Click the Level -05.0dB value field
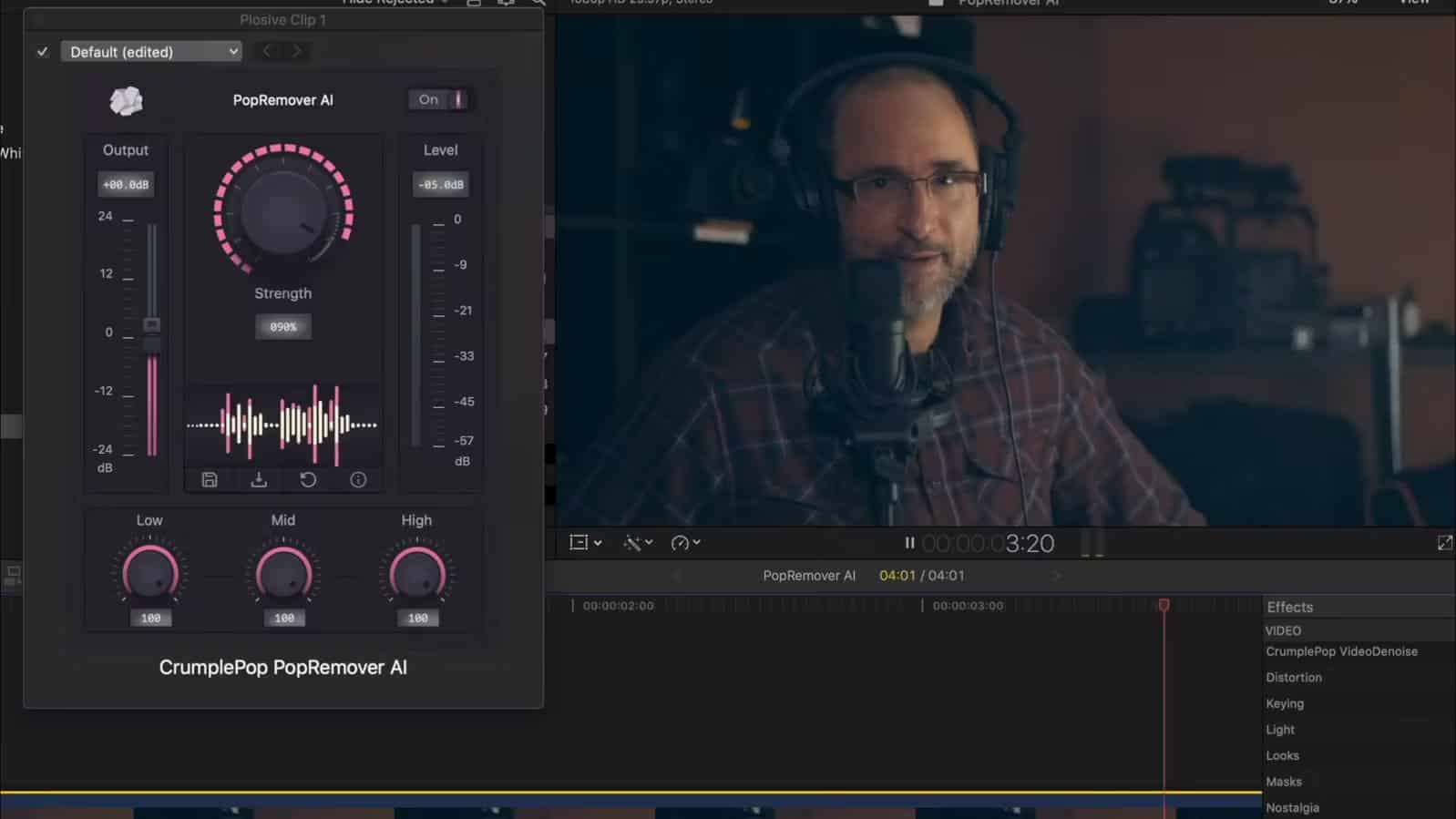Image resolution: width=1456 pixels, height=819 pixels. [441, 185]
